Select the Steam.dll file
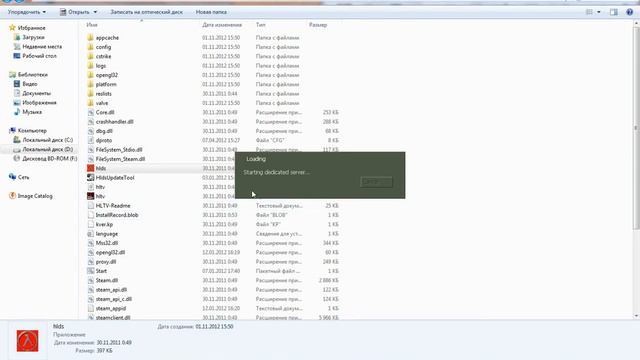This screenshot has width=640, height=360. click(107, 280)
